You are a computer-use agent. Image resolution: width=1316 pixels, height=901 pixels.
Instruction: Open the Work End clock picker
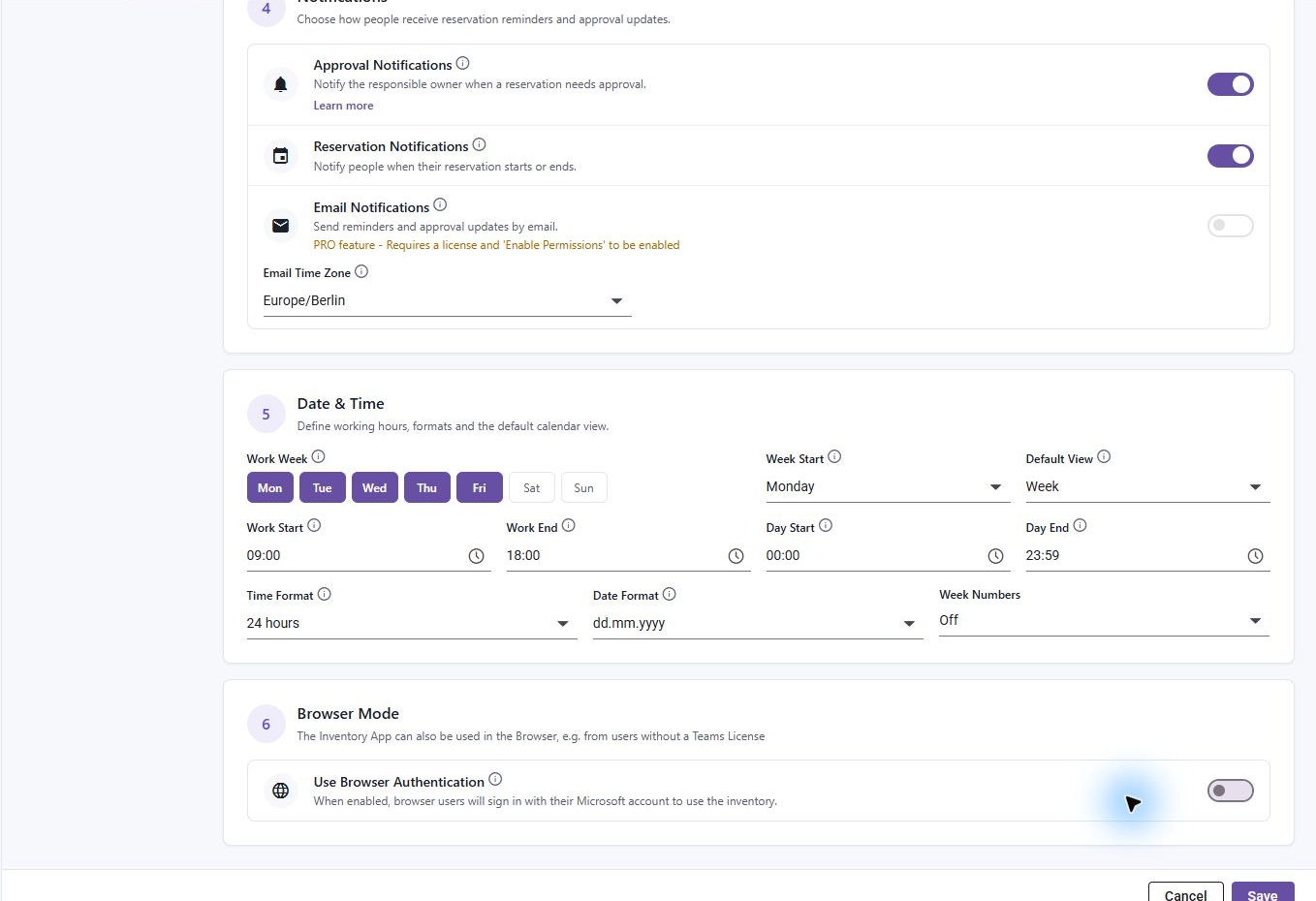click(x=736, y=556)
